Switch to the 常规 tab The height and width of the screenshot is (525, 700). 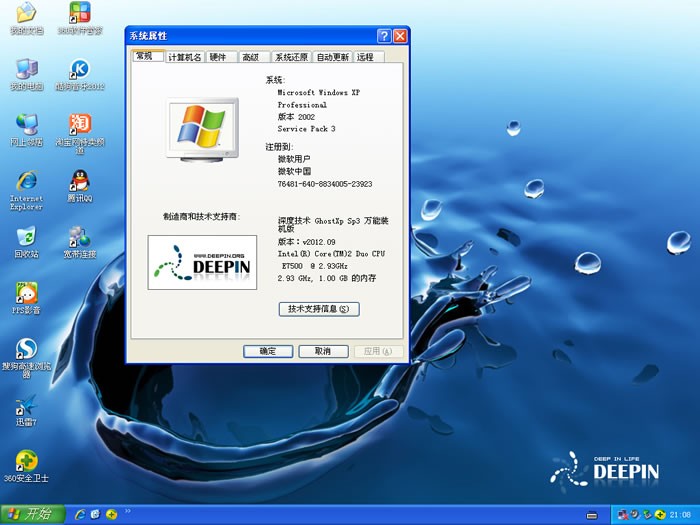point(148,56)
